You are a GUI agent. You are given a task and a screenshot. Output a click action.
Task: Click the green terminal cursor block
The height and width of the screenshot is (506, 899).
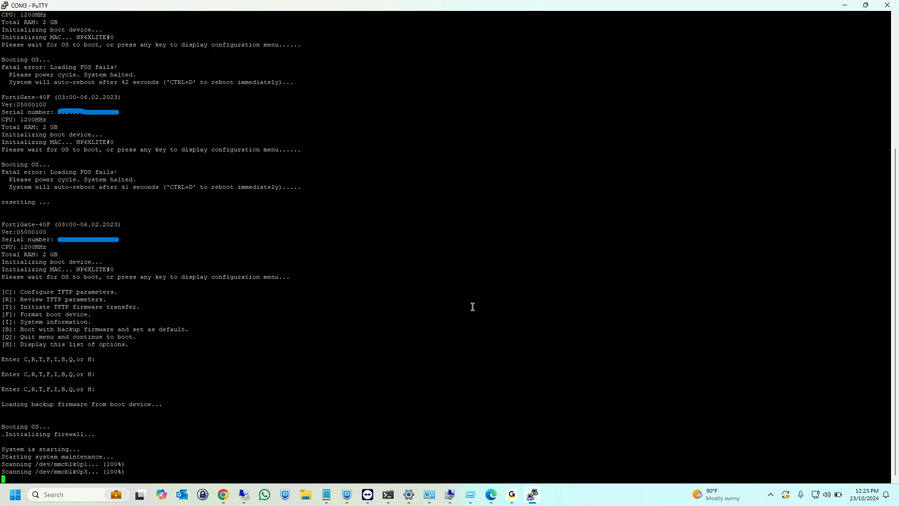[3, 479]
